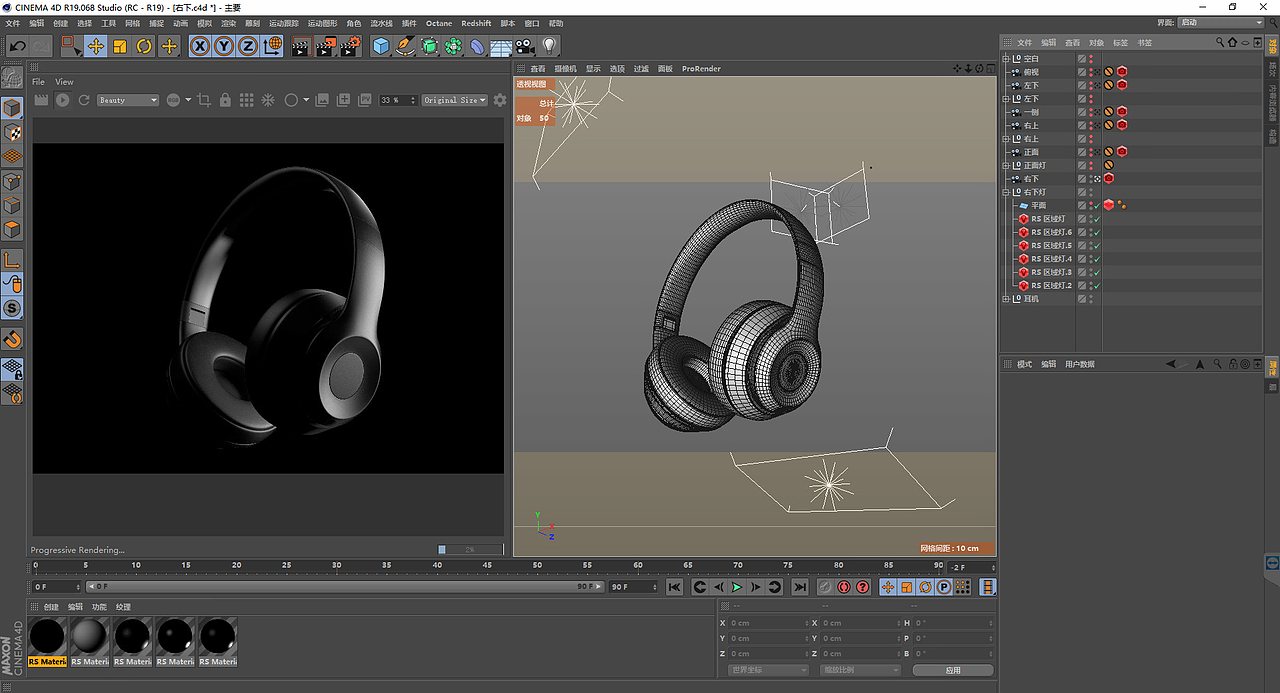Collapse the 右下灯 null group
Screen dimensions: 1280x693
coord(1007,191)
